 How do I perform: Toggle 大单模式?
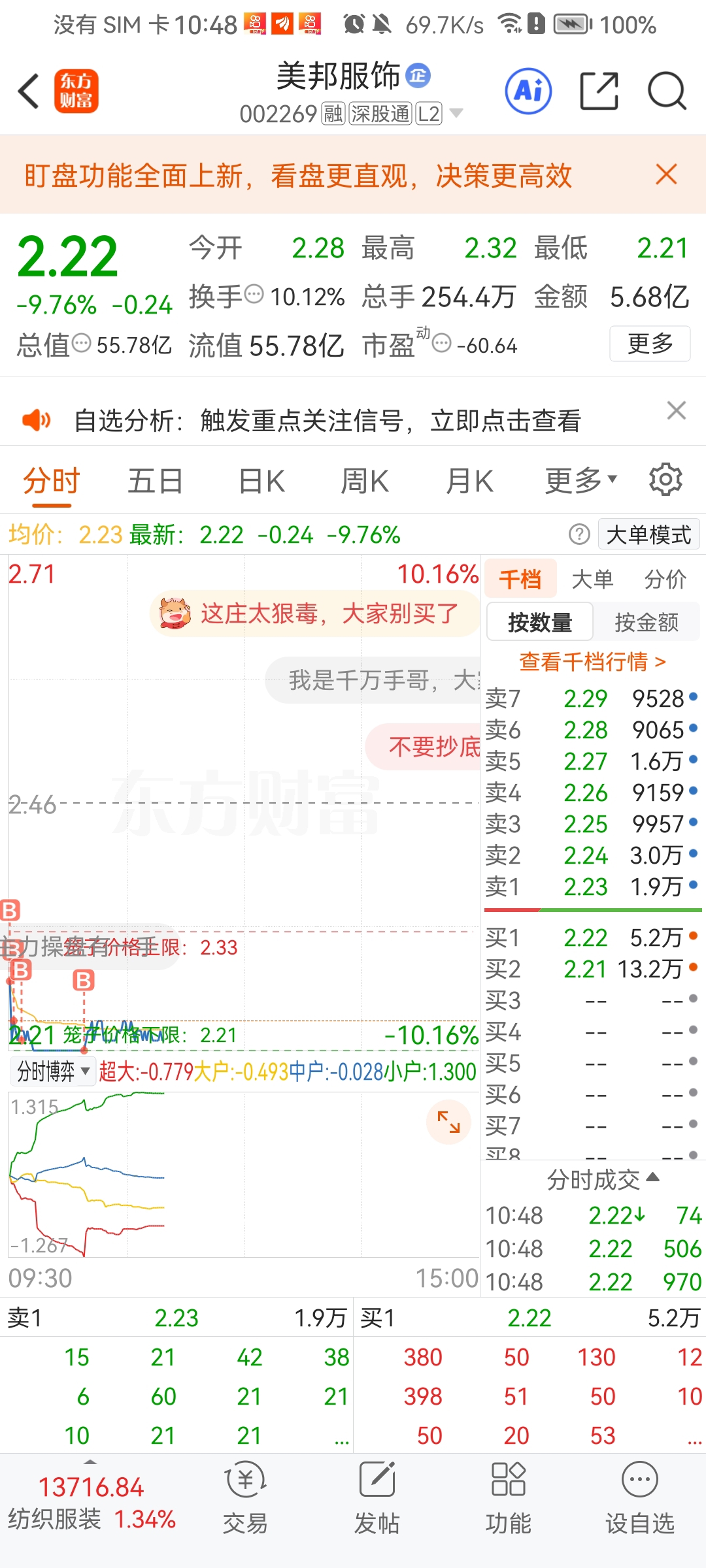coord(648,534)
